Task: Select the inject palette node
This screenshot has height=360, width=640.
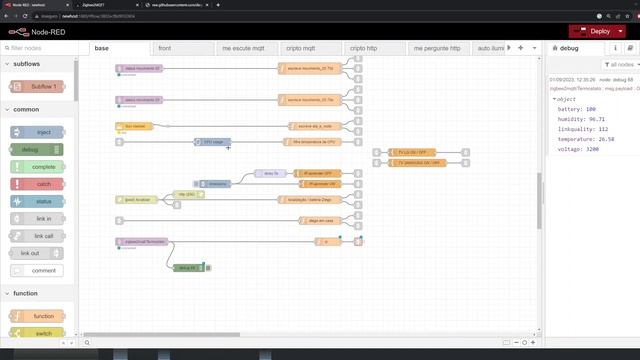Action: pyautogui.click(x=37, y=132)
